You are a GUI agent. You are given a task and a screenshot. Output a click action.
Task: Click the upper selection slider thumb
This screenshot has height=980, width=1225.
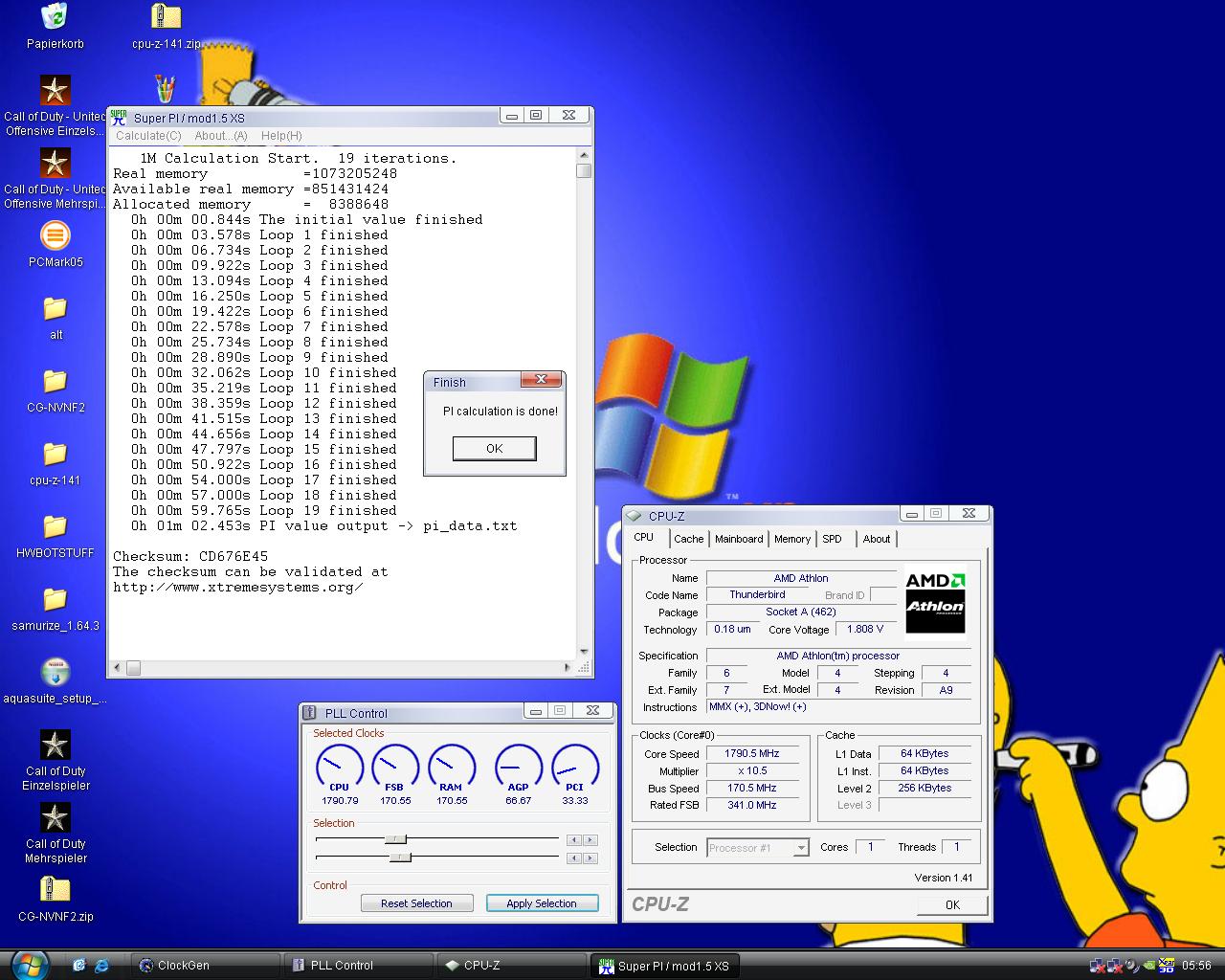[x=395, y=839]
